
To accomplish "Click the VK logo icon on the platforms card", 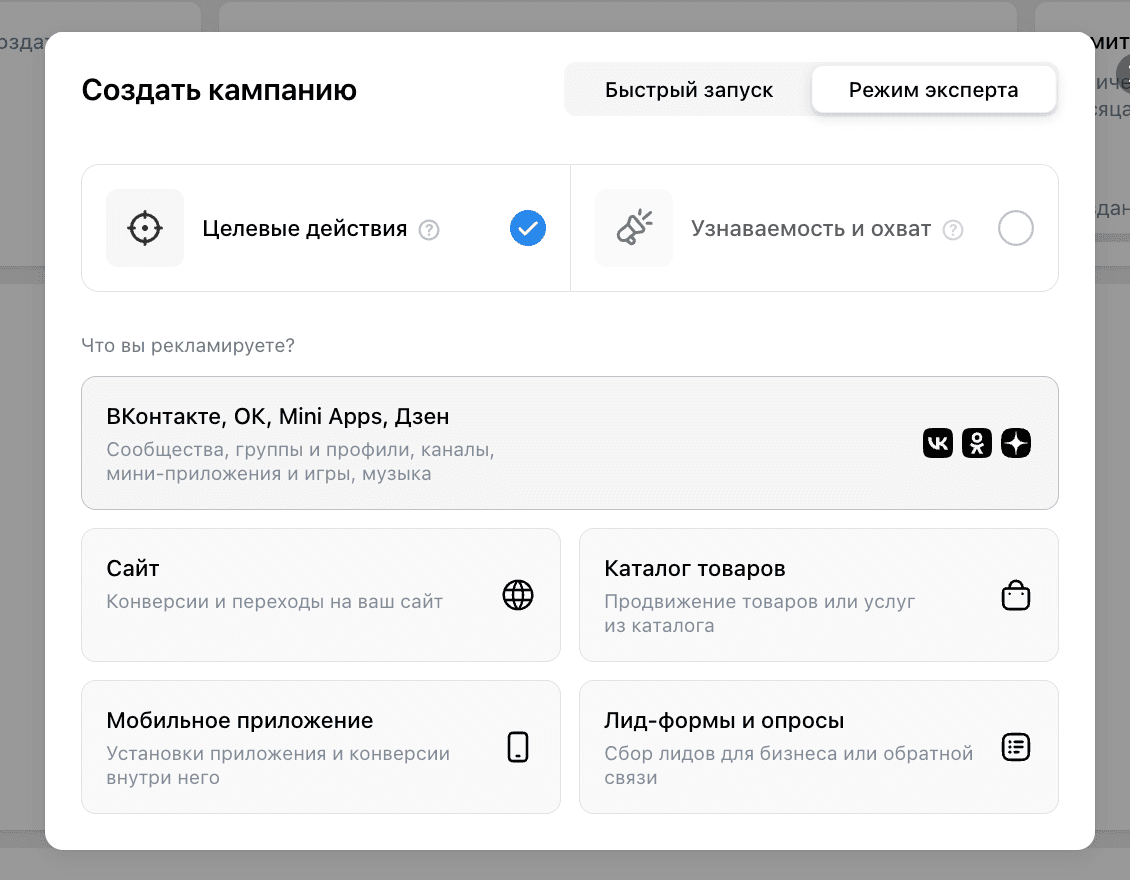I will tap(937, 443).
